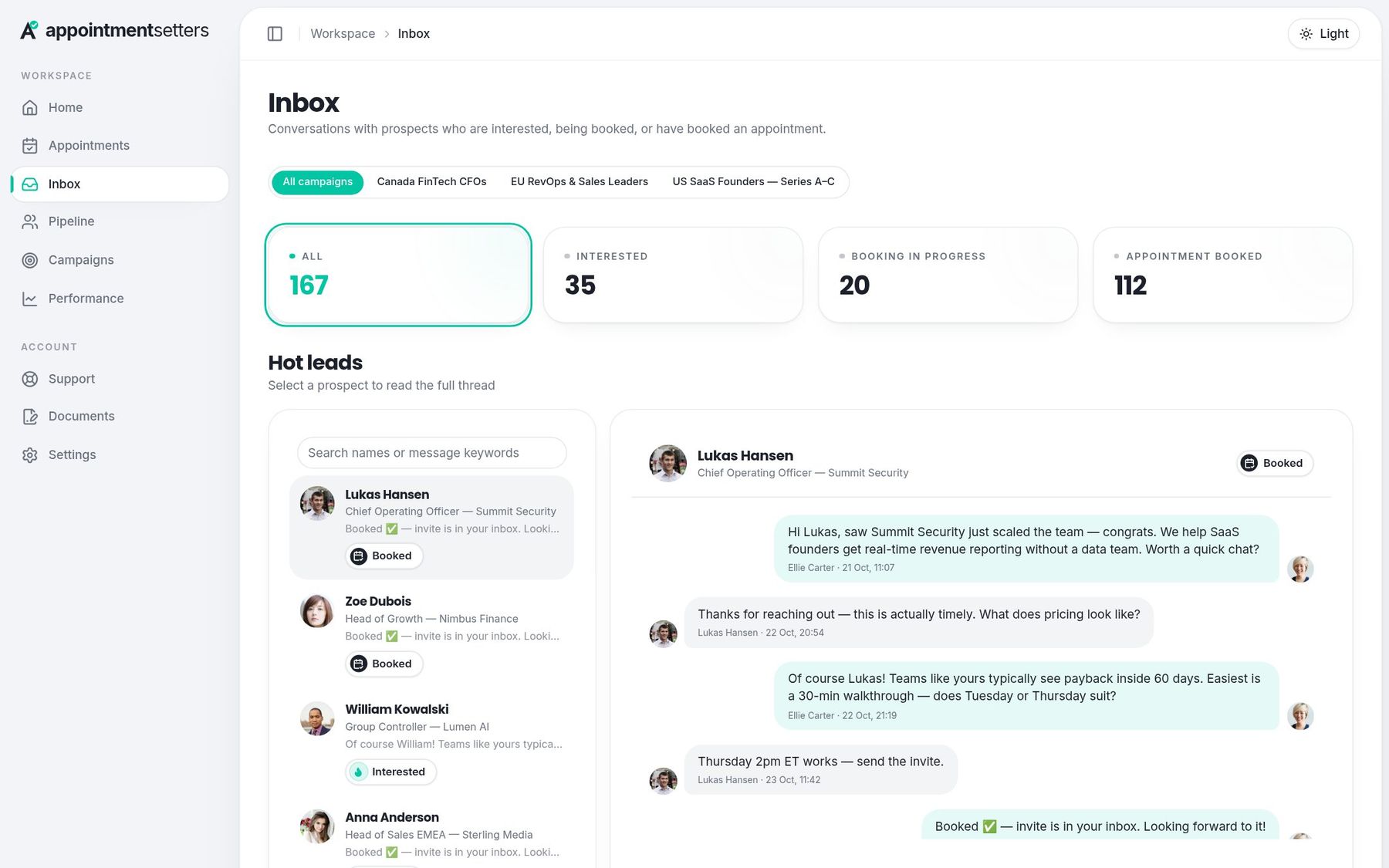Viewport: 1389px width, 868px height.
Task: Click Lukas Hansen avatar in thread header
Action: coord(667,463)
